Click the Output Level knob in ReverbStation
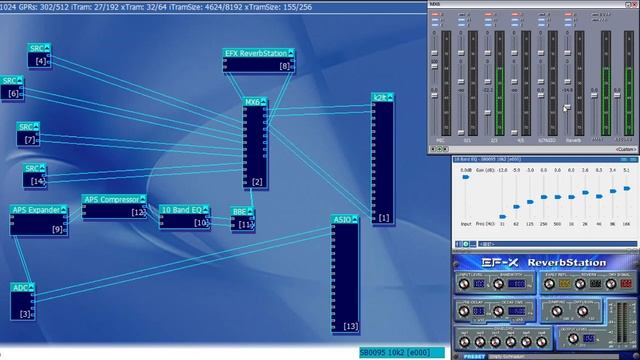 [x=573, y=338]
